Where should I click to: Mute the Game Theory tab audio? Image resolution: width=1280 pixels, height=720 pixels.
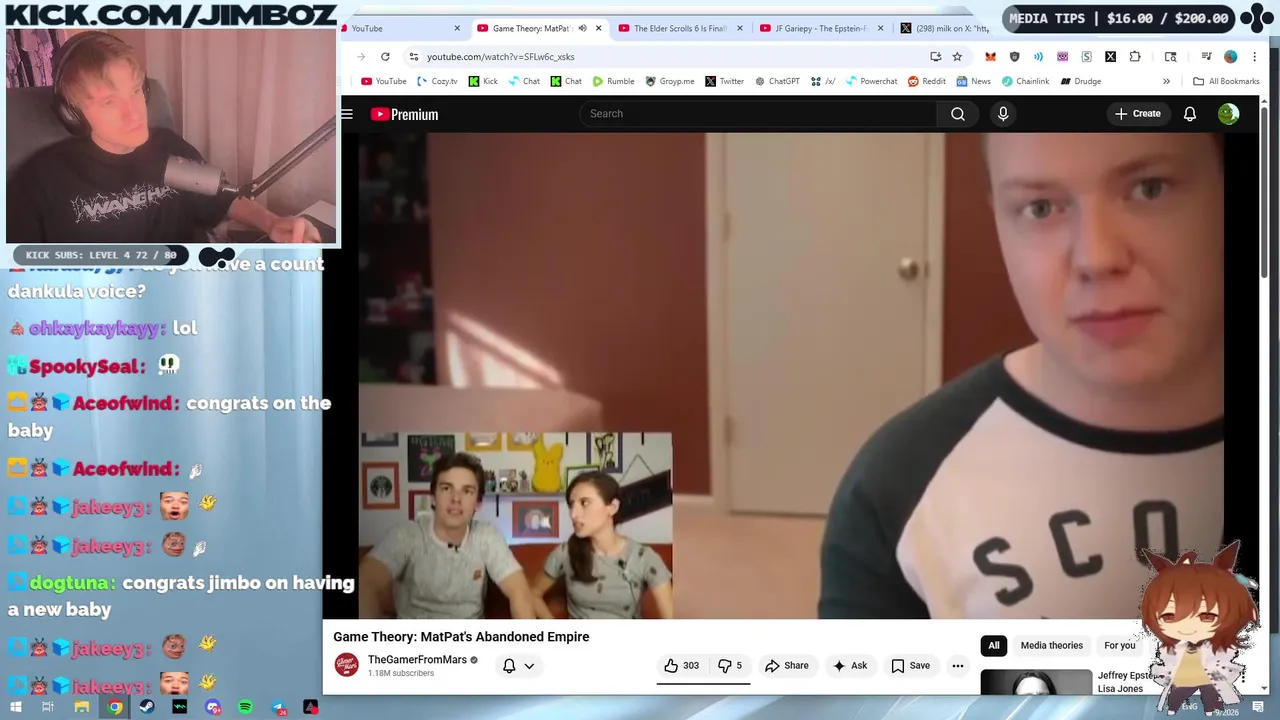582,28
